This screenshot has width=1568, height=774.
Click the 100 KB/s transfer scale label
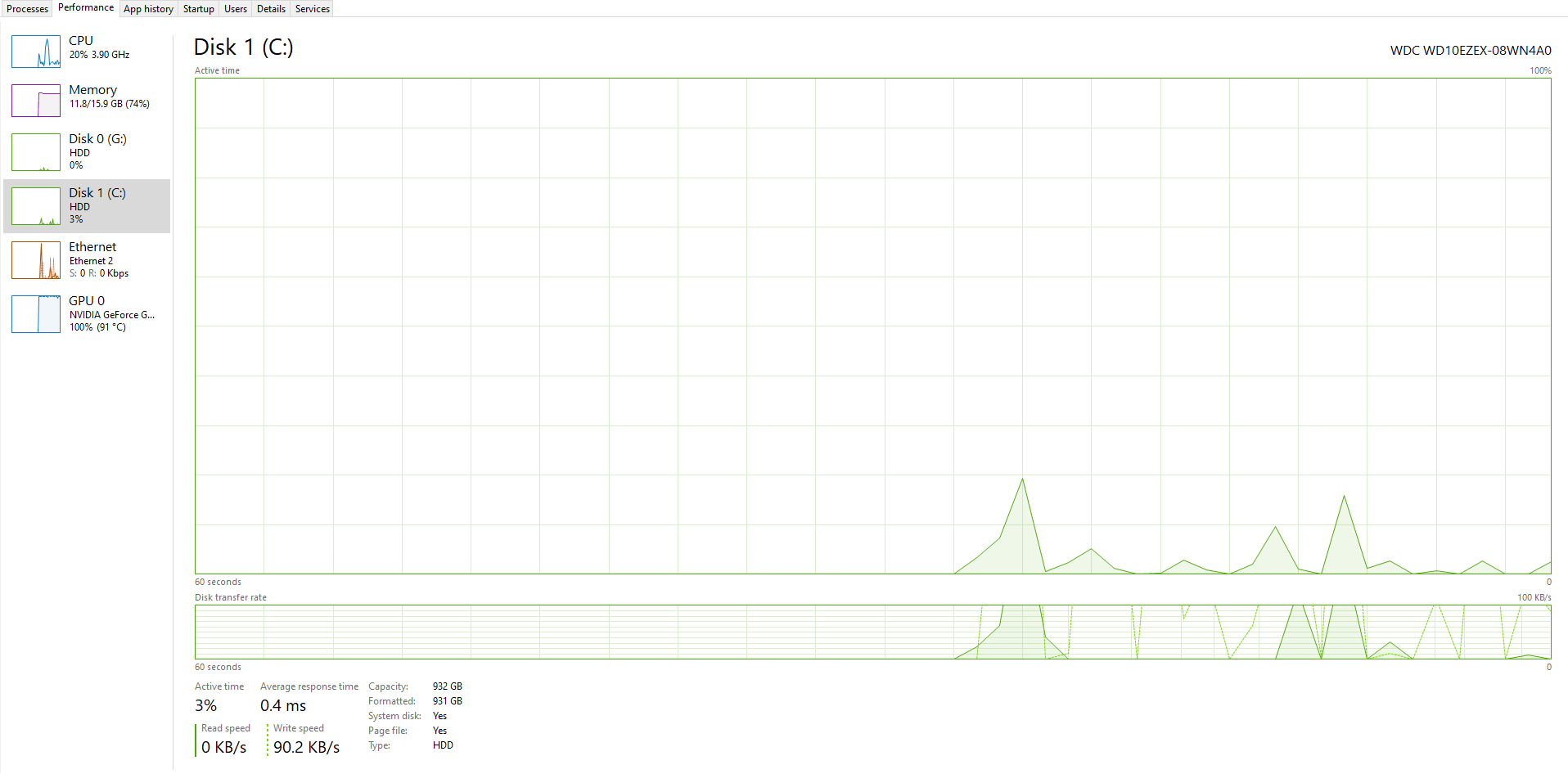[1534, 597]
